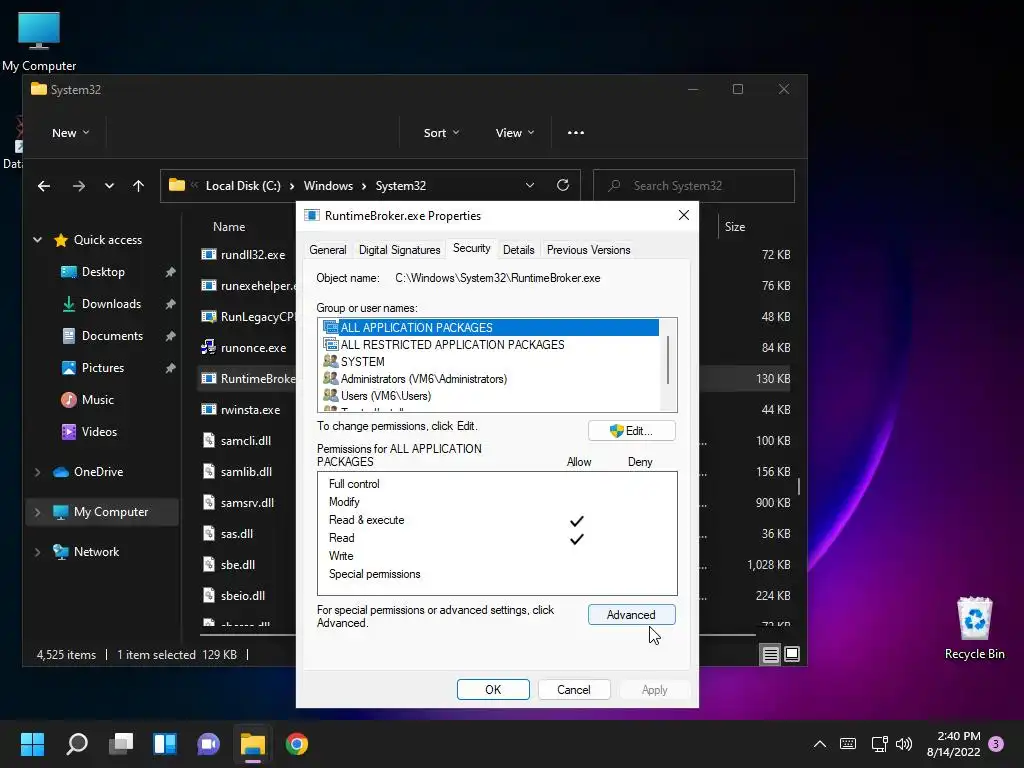Collapse the Quick access tree
Viewport: 1024px width, 768px height.
pyautogui.click(x=37, y=240)
